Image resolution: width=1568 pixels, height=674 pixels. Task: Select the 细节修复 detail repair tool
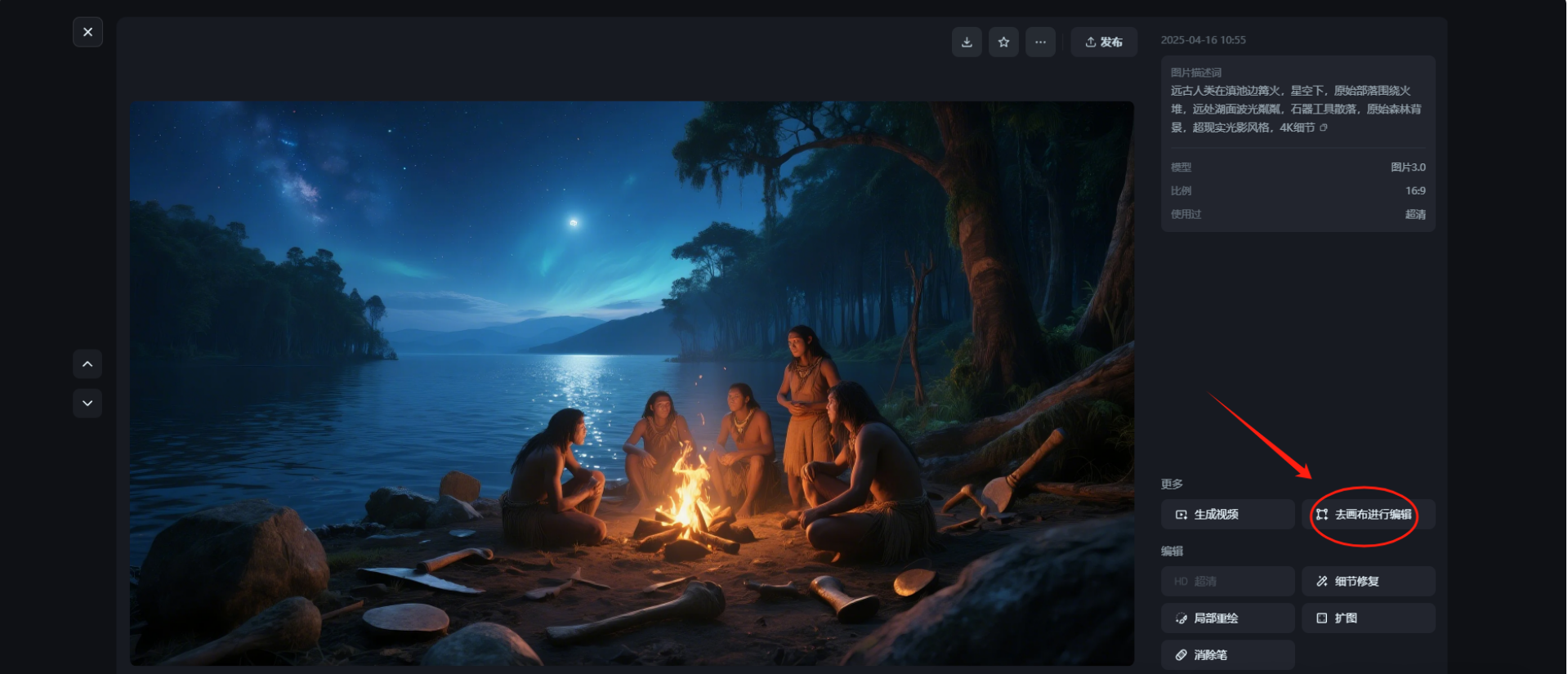point(1369,582)
